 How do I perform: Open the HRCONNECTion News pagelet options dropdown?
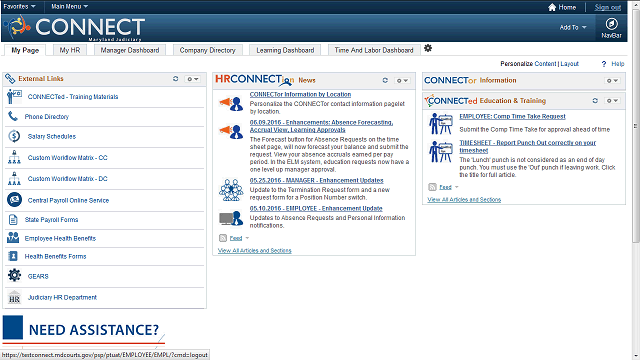point(402,81)
